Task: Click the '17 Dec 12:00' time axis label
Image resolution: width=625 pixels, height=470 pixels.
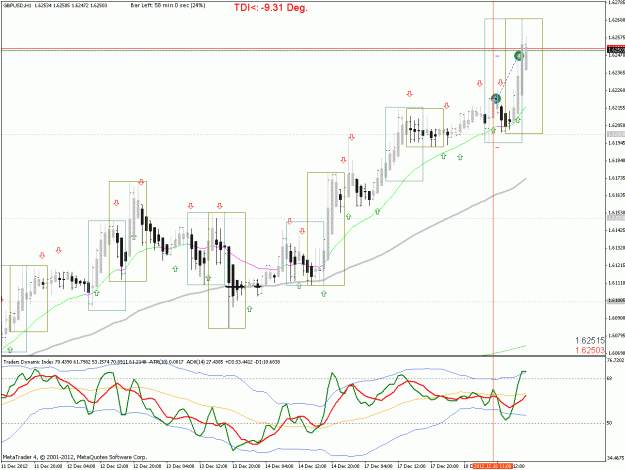Action: coord(411,466)
